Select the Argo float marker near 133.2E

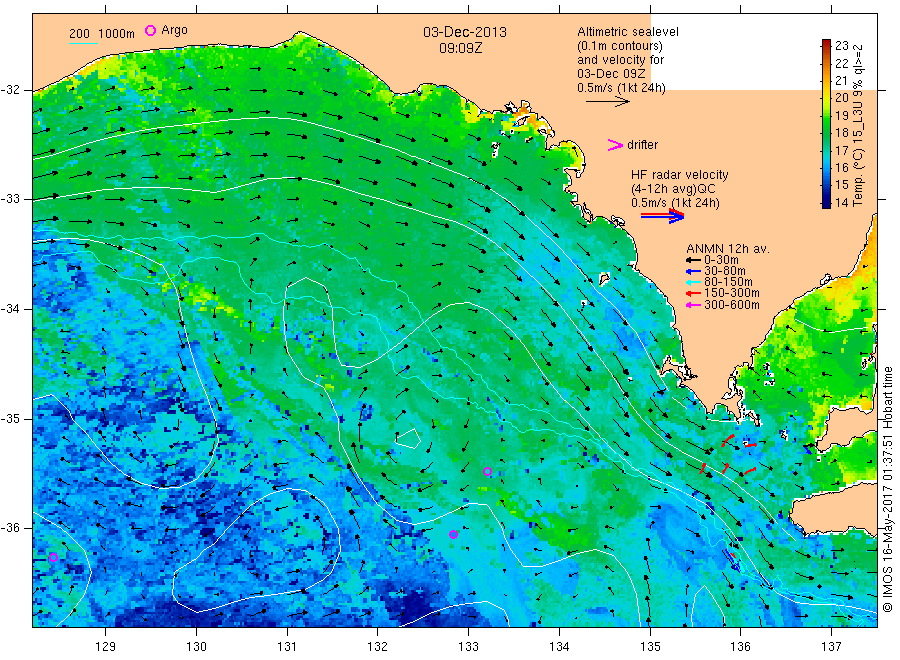(x=487, y=472)
